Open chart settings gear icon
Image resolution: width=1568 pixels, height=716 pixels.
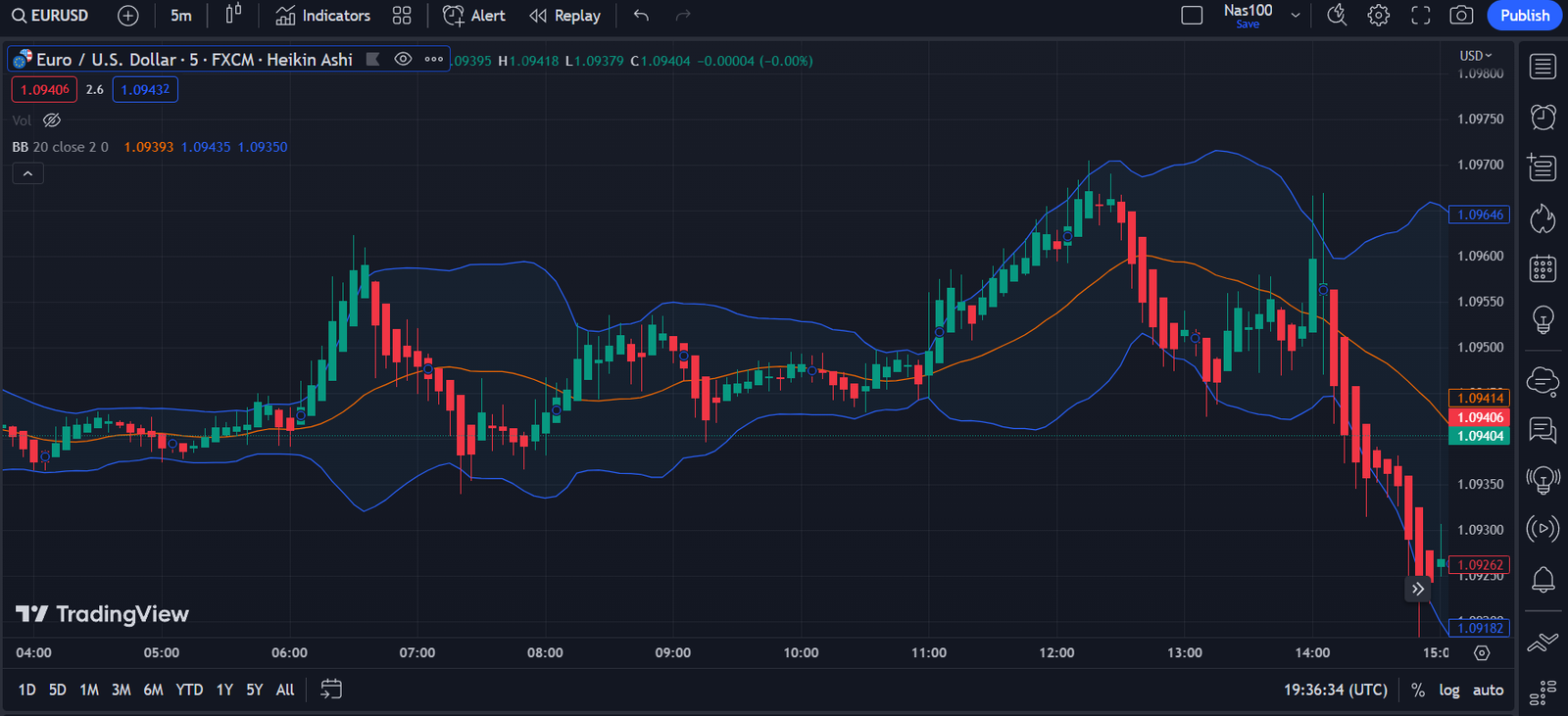[x=1378, y=16]
